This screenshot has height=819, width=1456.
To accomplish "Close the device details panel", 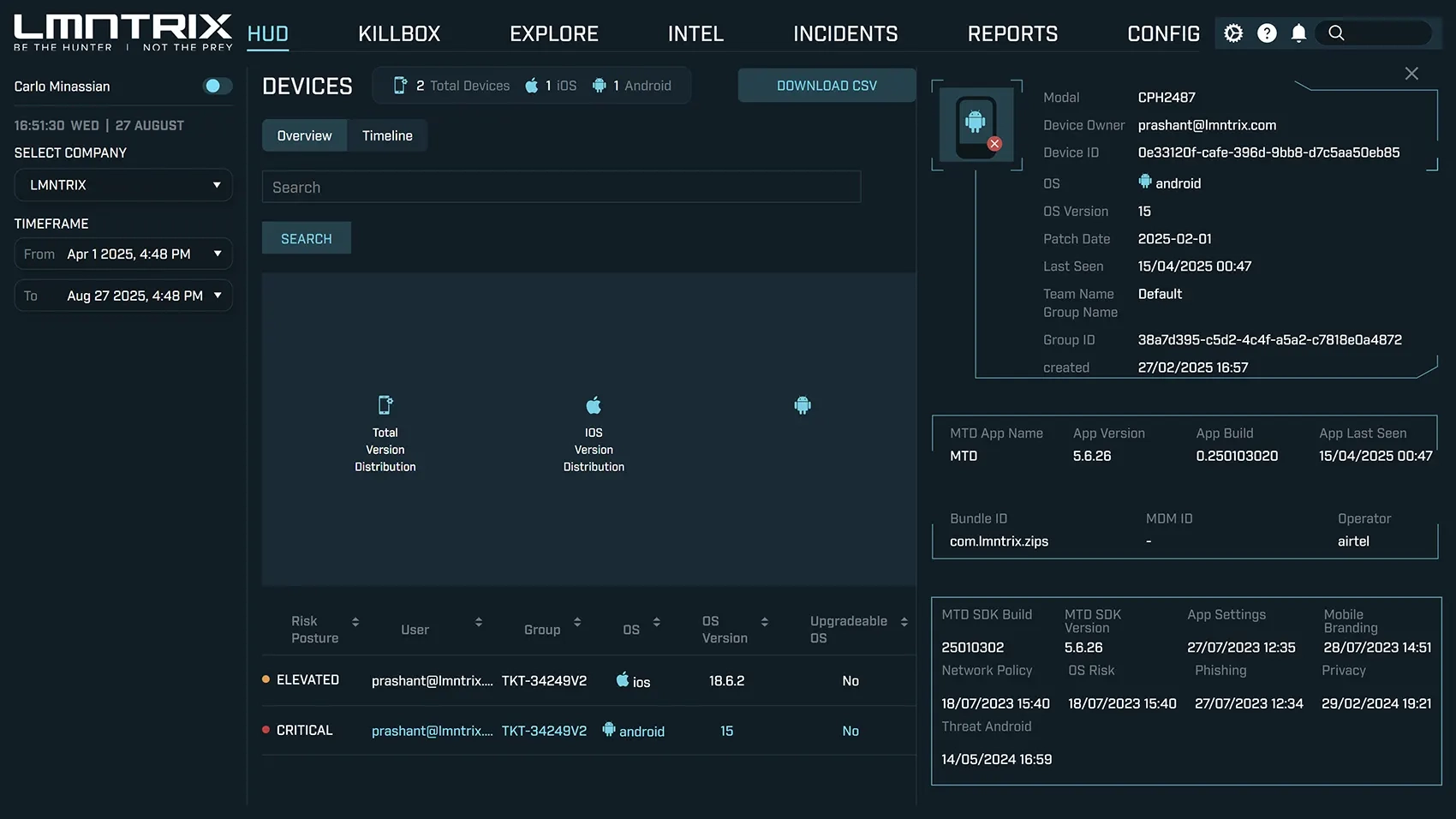I will (1411, 74).
